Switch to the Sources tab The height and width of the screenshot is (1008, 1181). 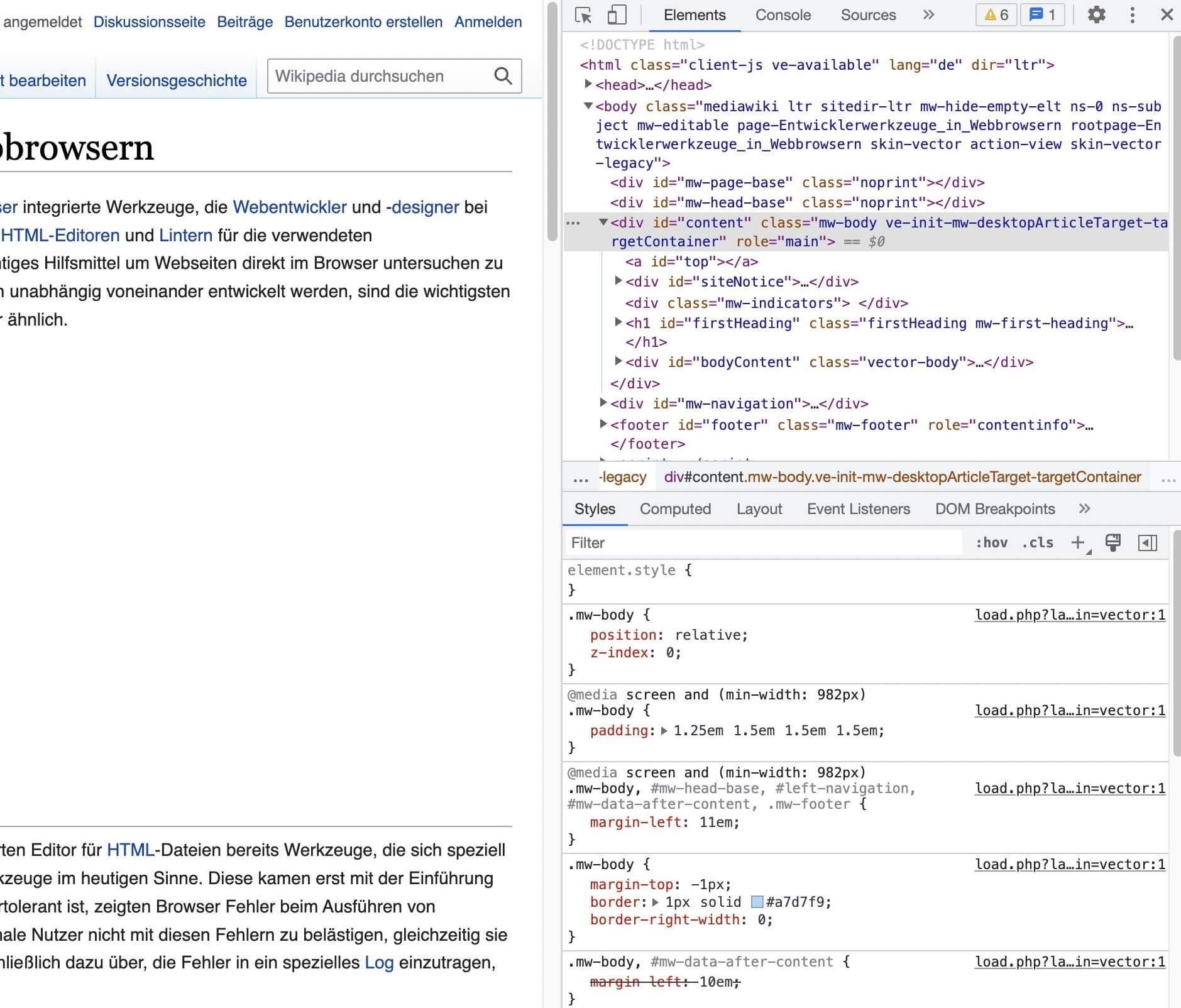(x=868, y=15)
